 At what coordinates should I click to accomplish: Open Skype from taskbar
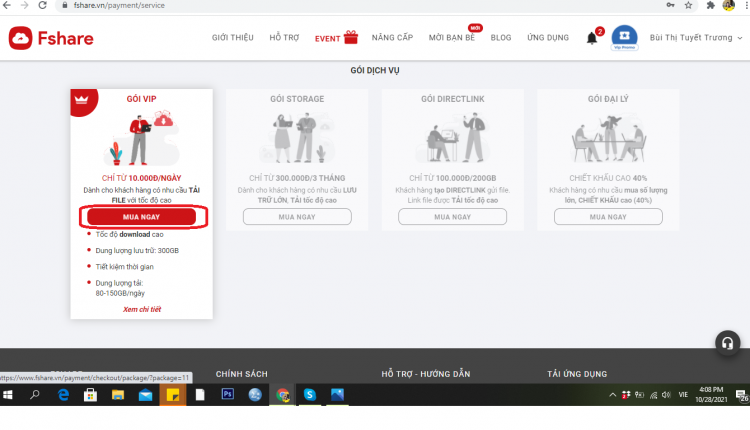click(x=310, y=395)
